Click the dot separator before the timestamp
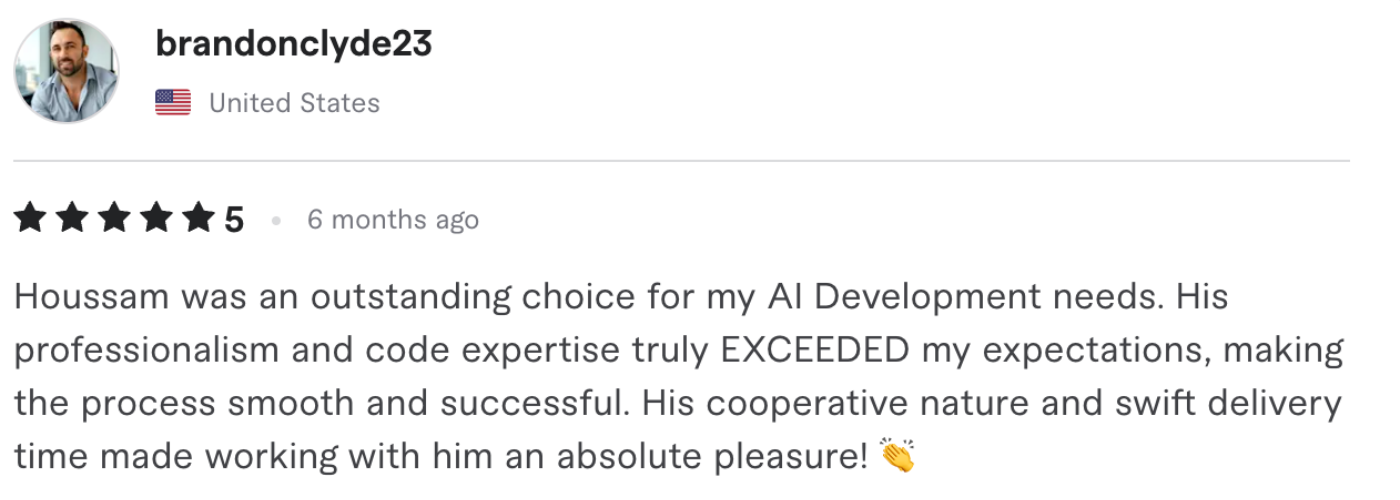Image resolution: width=1400 pixels, height=500 pixels. tap(276, 220)
